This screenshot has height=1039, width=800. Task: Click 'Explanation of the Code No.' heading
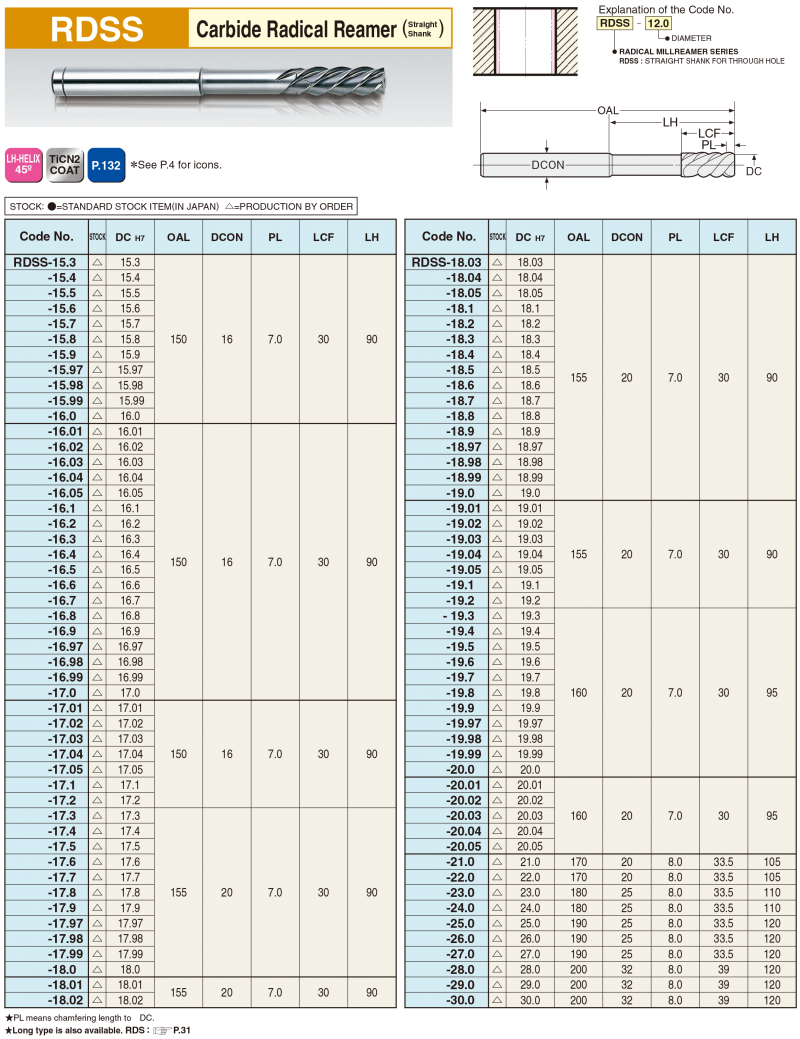pos(665,9)
